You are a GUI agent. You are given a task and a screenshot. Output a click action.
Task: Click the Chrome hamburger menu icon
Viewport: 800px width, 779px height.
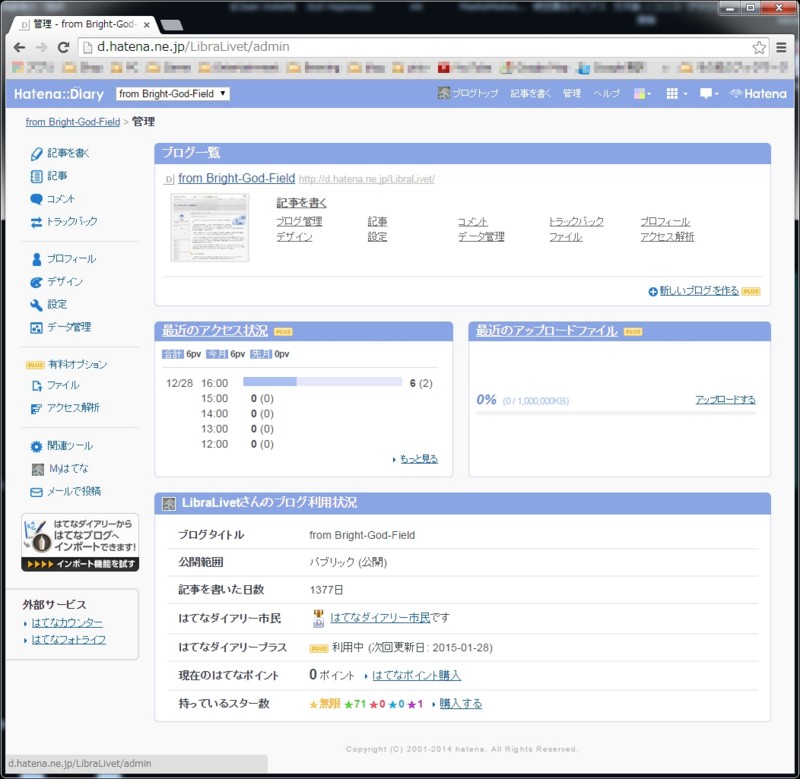[781, 47]
